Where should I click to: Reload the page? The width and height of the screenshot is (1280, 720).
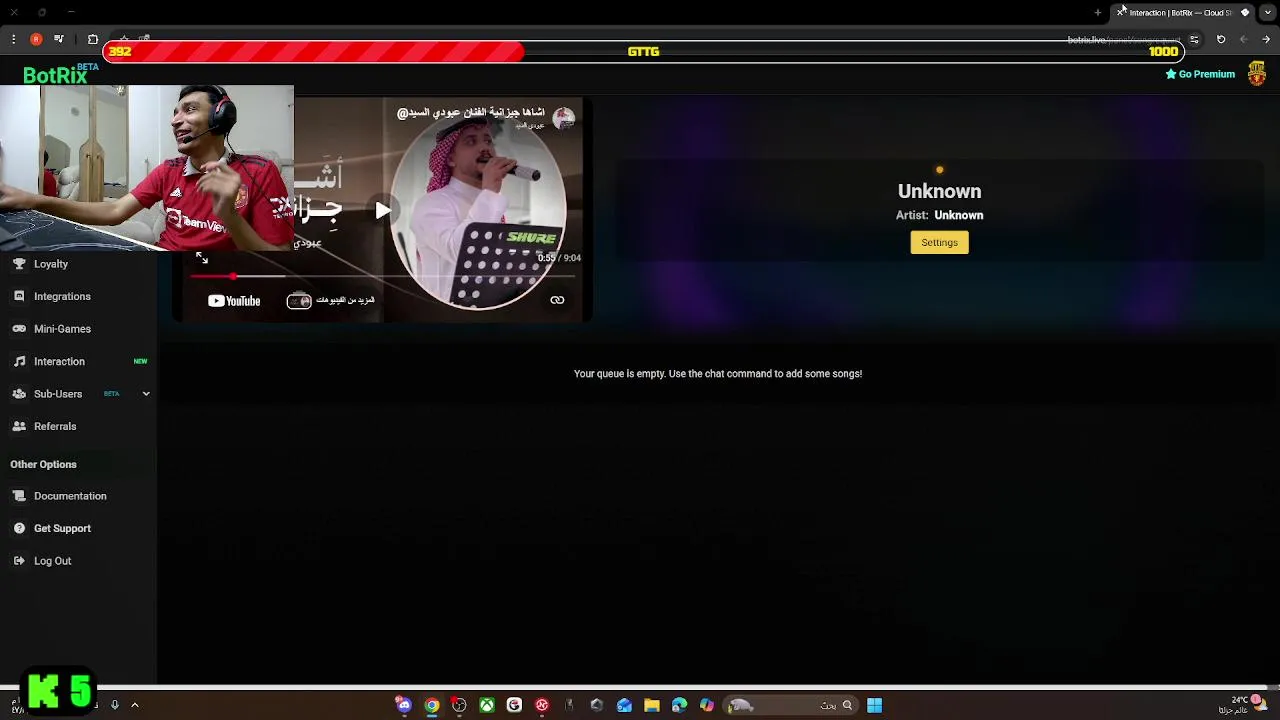tap(1221, 39)
